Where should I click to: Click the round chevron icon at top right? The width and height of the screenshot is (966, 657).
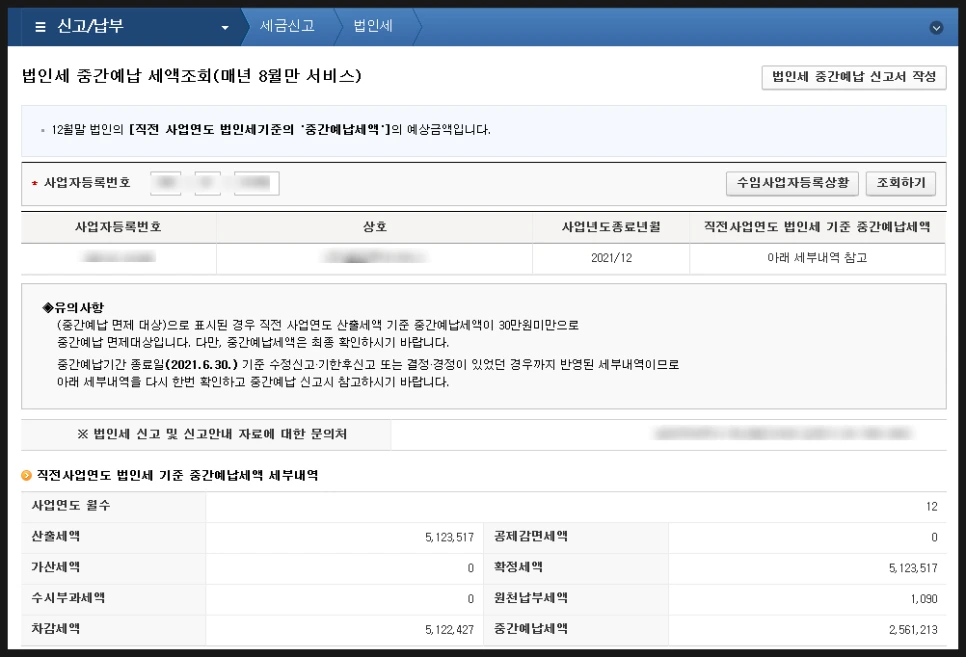click(x=936, y=27)
